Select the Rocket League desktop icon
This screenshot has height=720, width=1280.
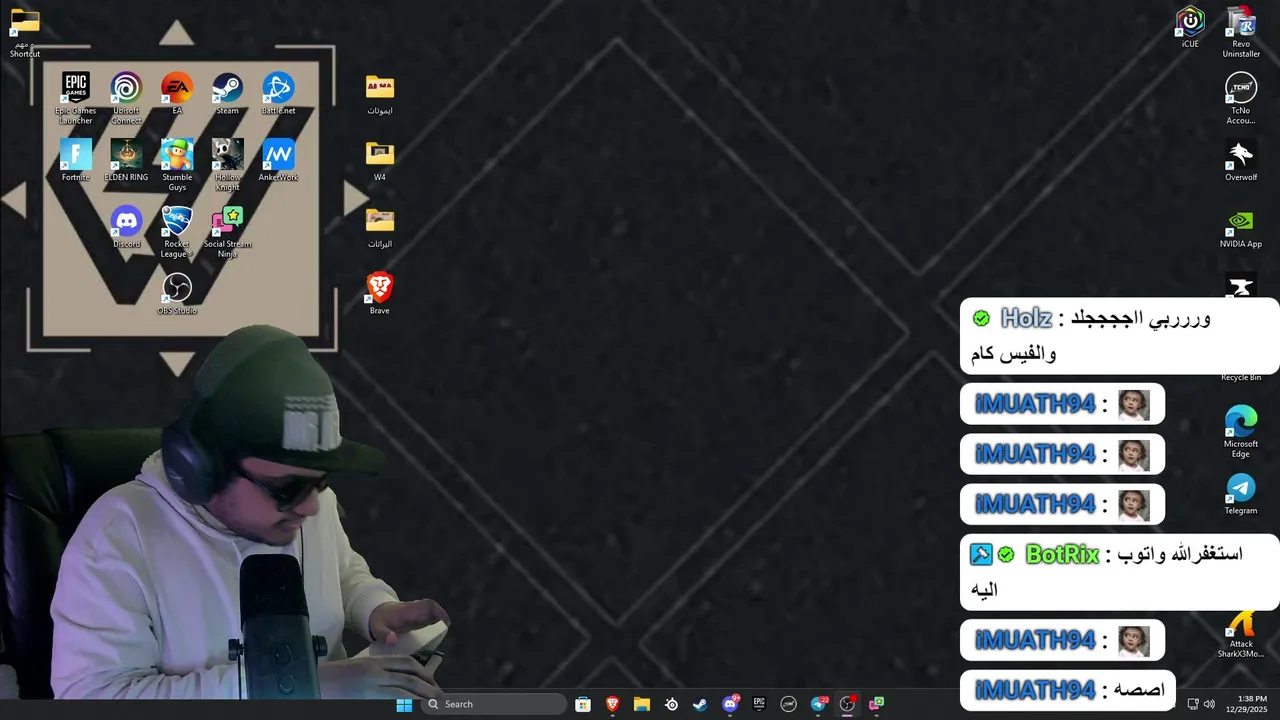click(x=177, y=232)
